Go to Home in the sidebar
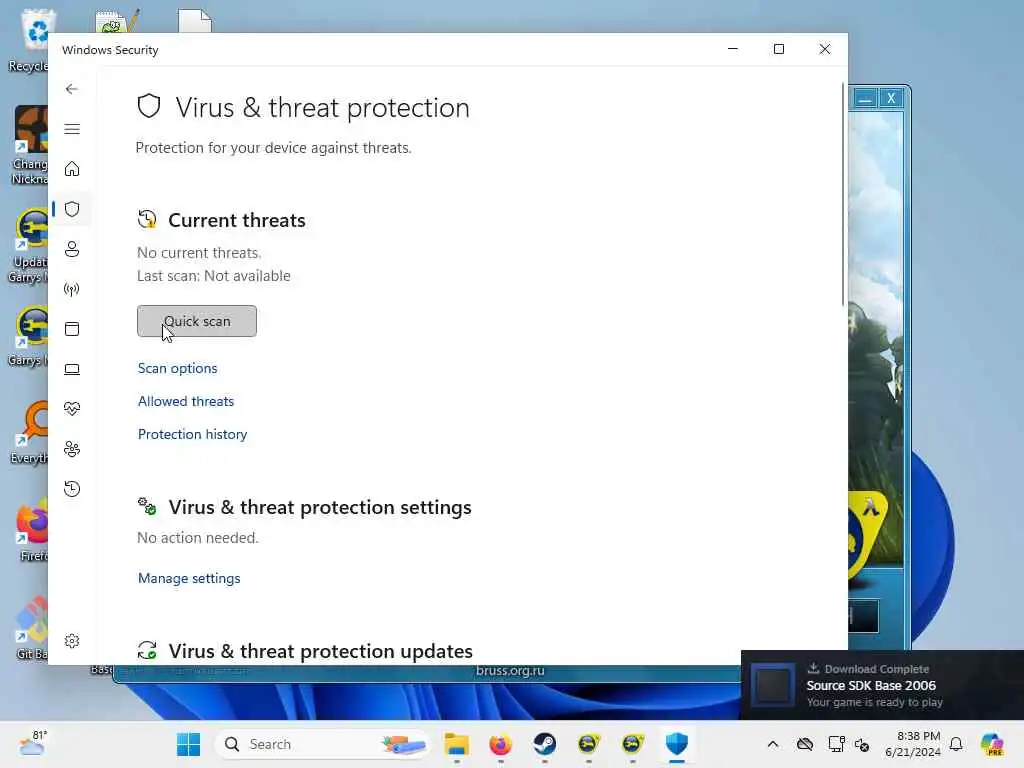 (x=72, y=169)
